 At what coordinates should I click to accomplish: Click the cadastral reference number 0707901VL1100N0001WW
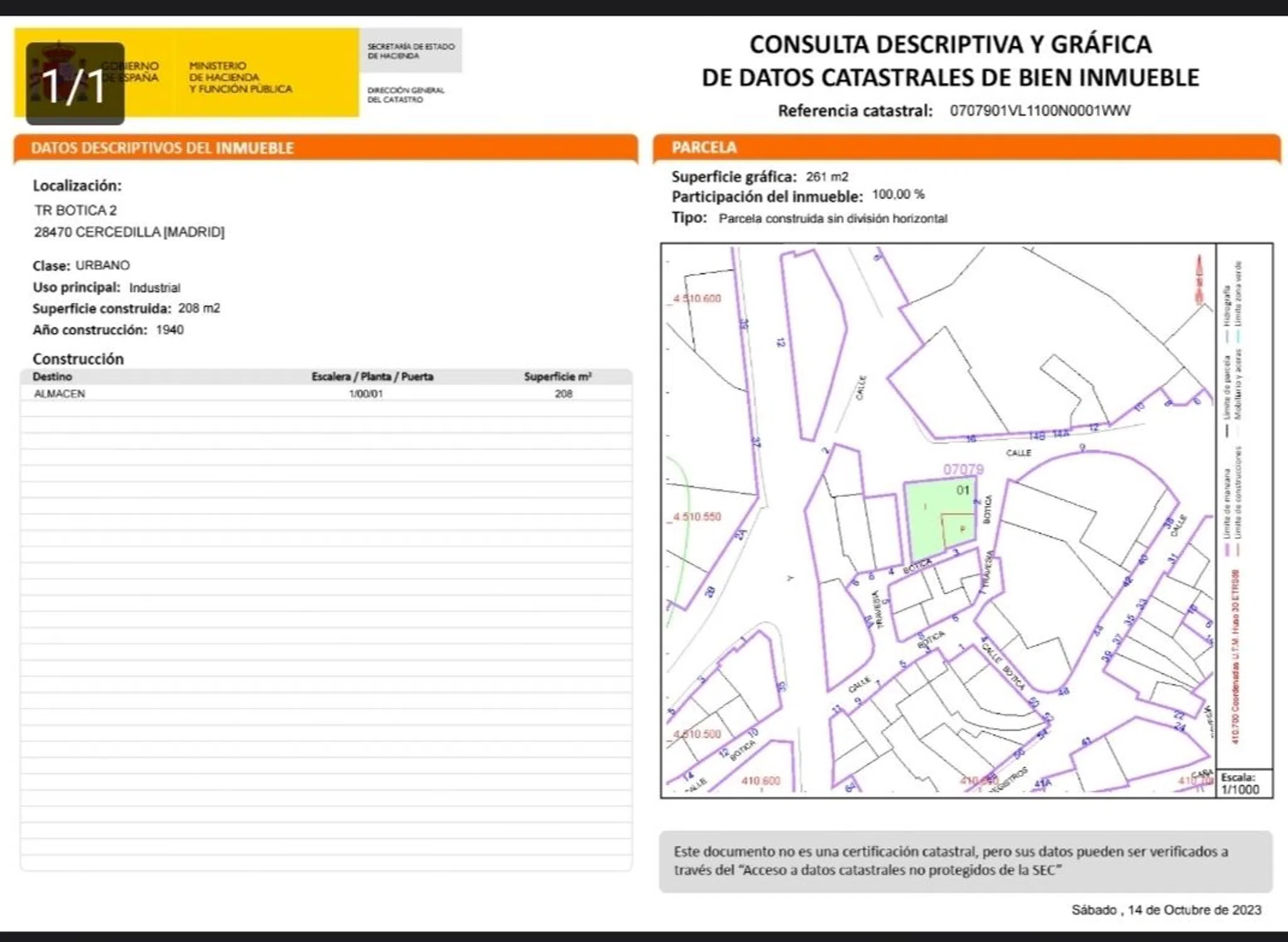tap(1039, 111)
